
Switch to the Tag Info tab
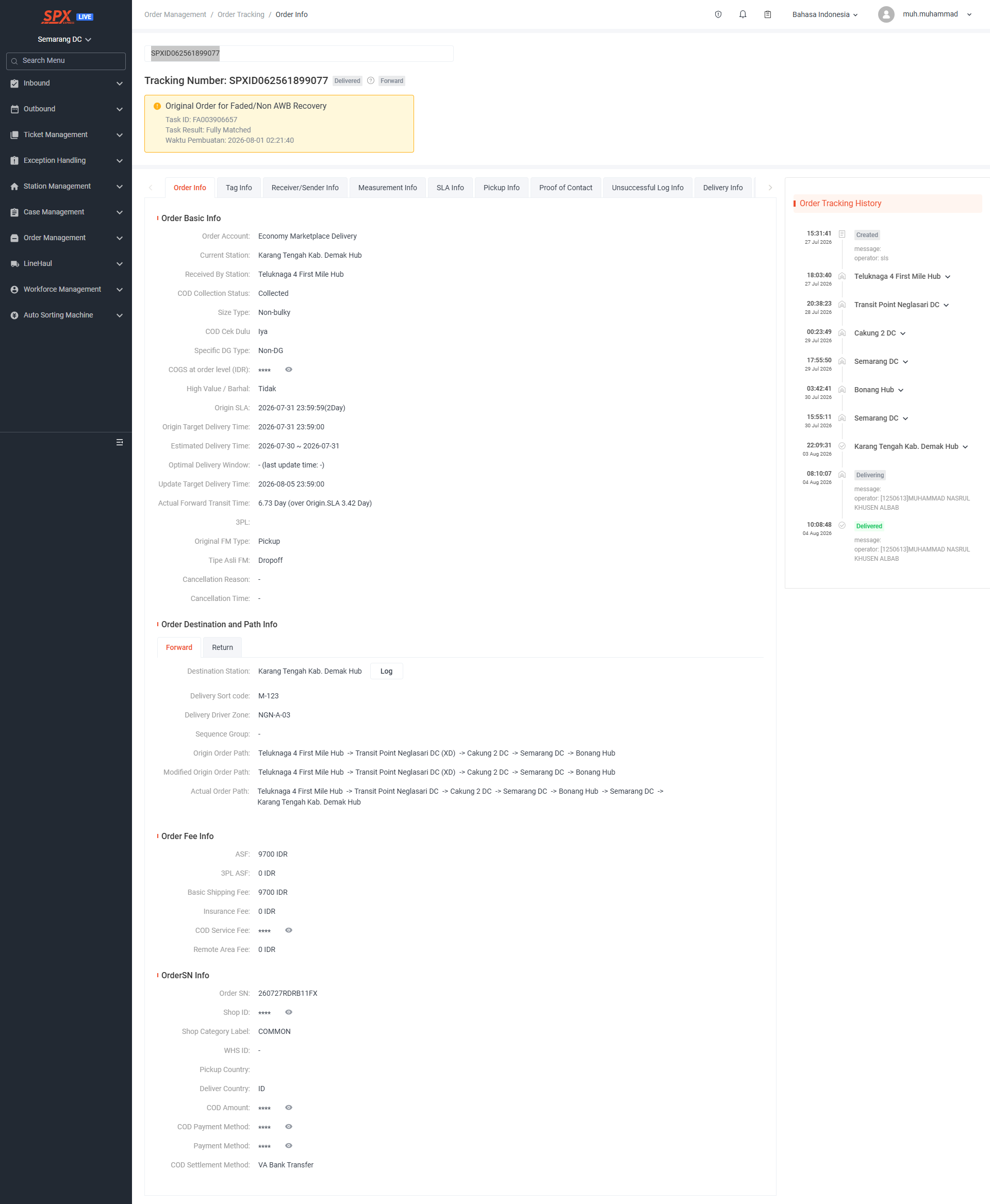point(238,188)
